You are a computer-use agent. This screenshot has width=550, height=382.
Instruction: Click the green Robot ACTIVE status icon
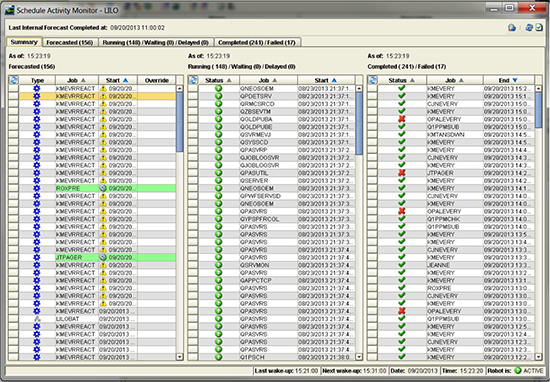click(517, 370)
